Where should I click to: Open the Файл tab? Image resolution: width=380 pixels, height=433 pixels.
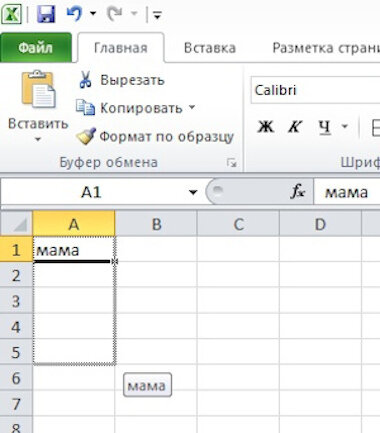[35, 48]
